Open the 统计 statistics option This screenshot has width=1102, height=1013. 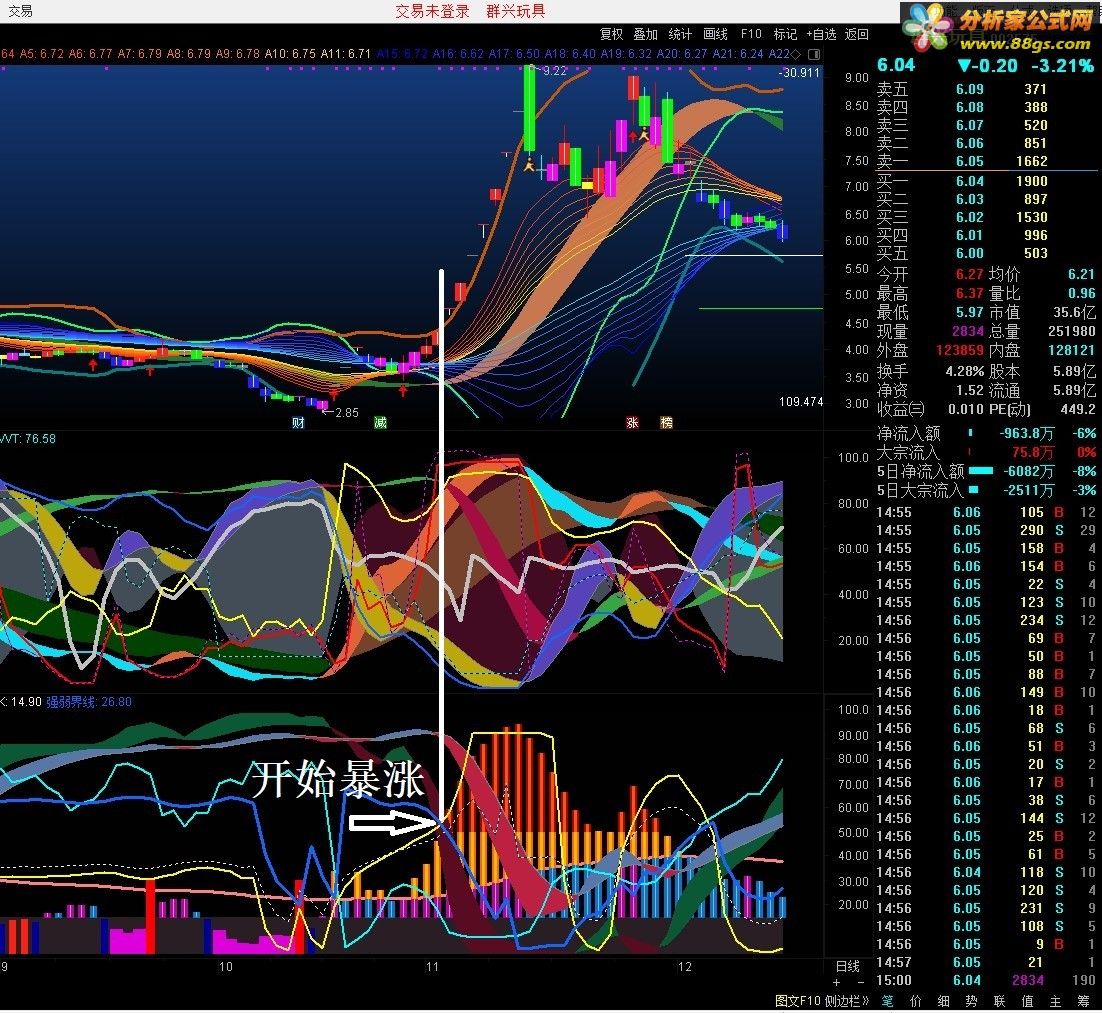(680, 34)
